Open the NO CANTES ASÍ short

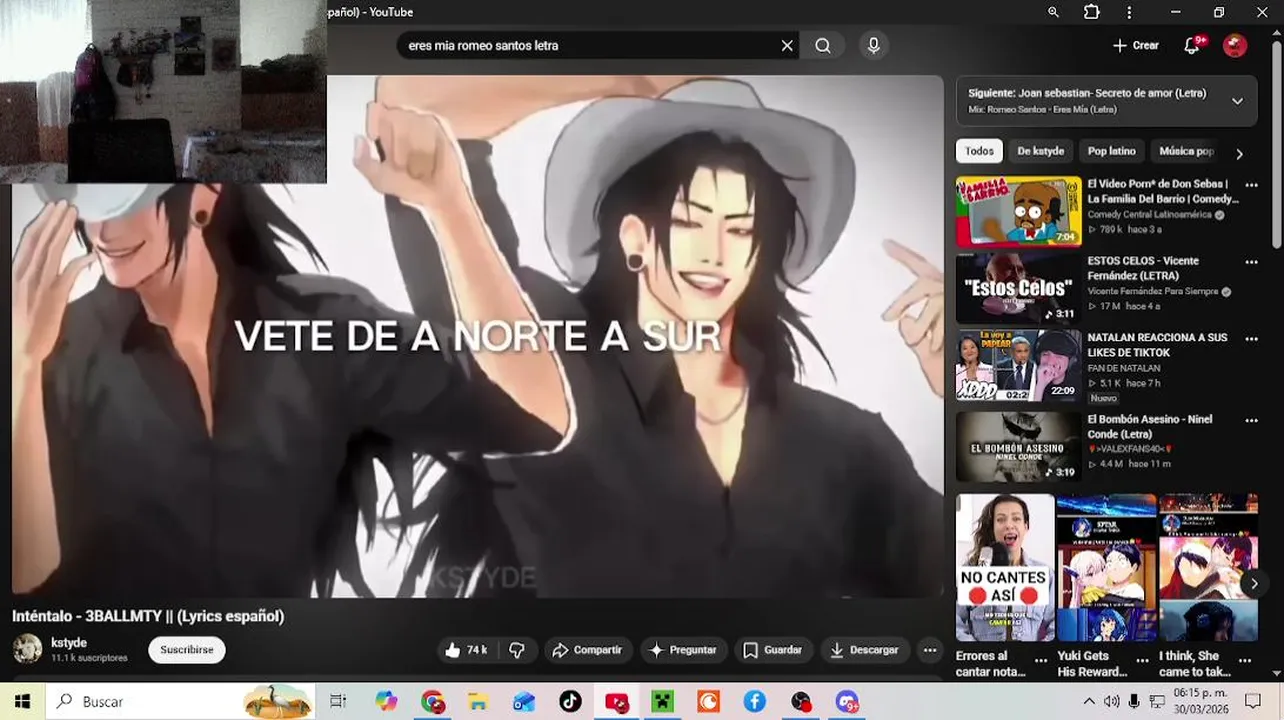point(1005,567)
